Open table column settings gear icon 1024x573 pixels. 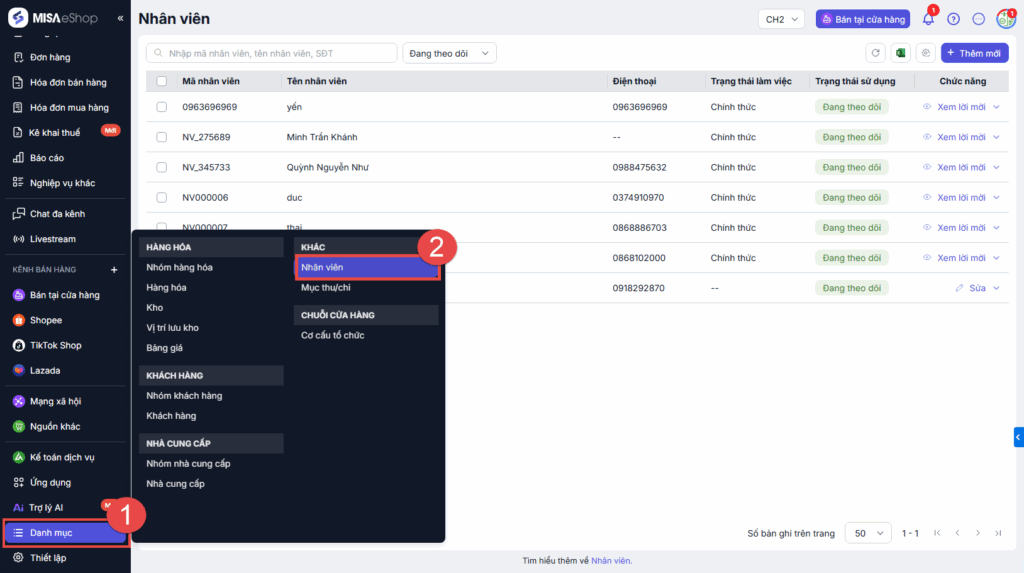click(x=925, y=53)
